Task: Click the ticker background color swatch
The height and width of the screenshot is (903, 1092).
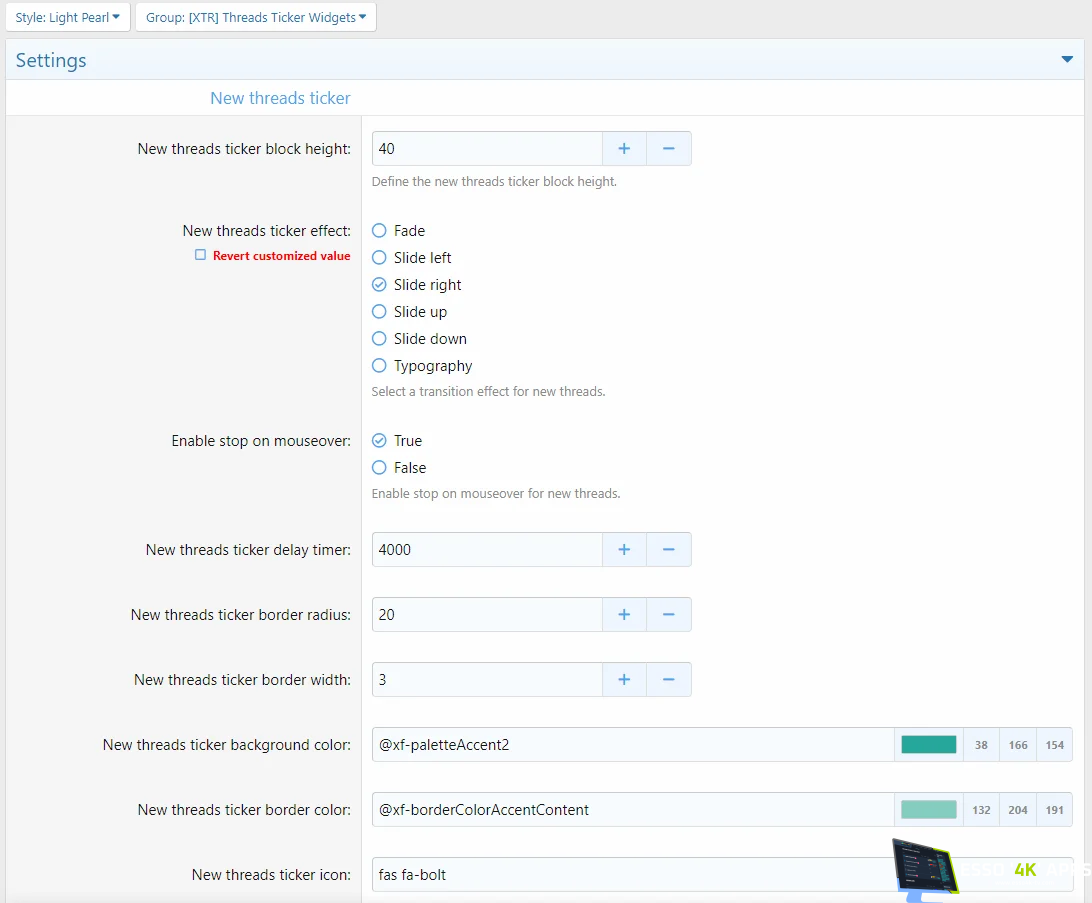Action: (928, 744)
